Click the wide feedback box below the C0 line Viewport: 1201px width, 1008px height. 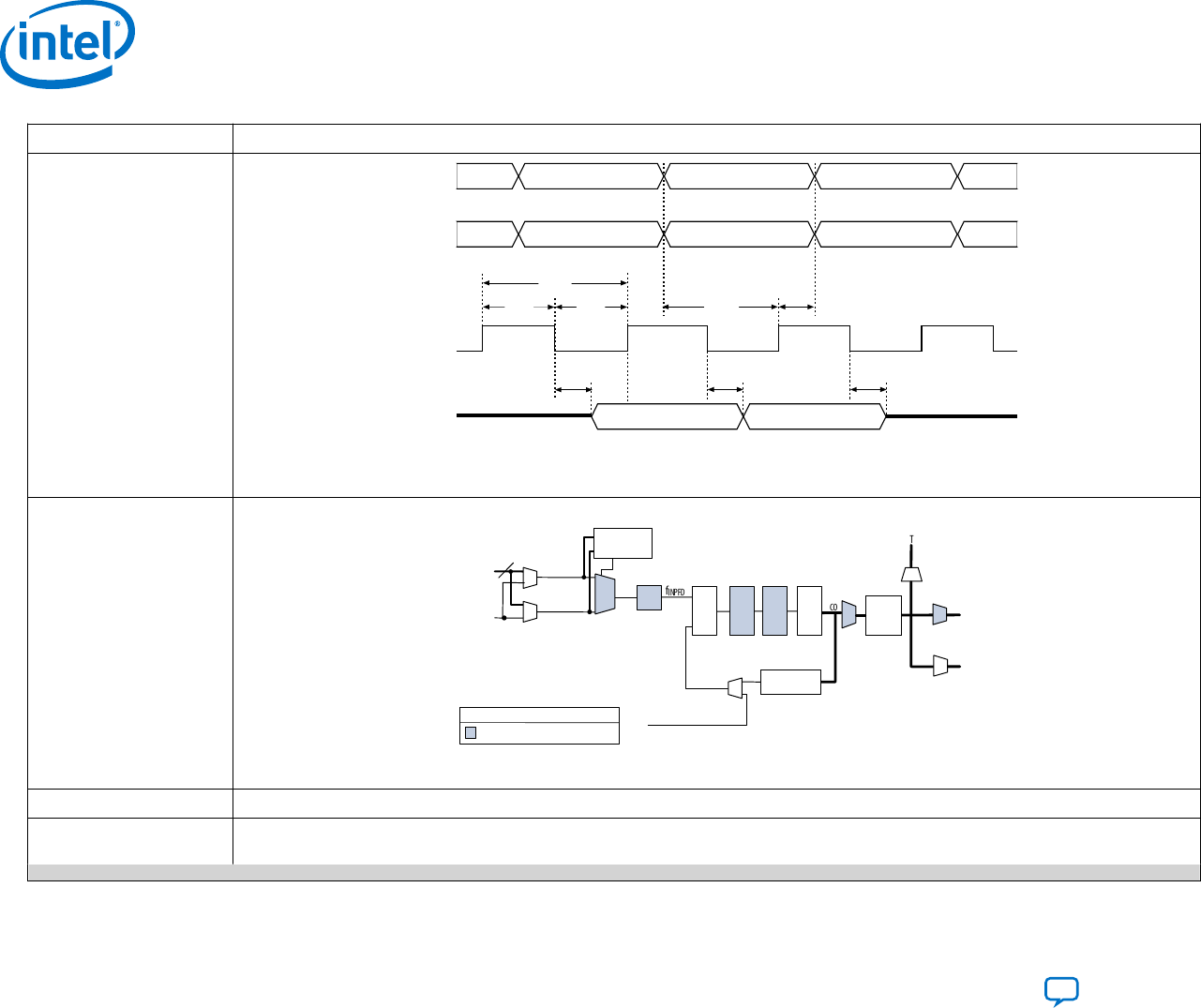[x=790, y=682]
